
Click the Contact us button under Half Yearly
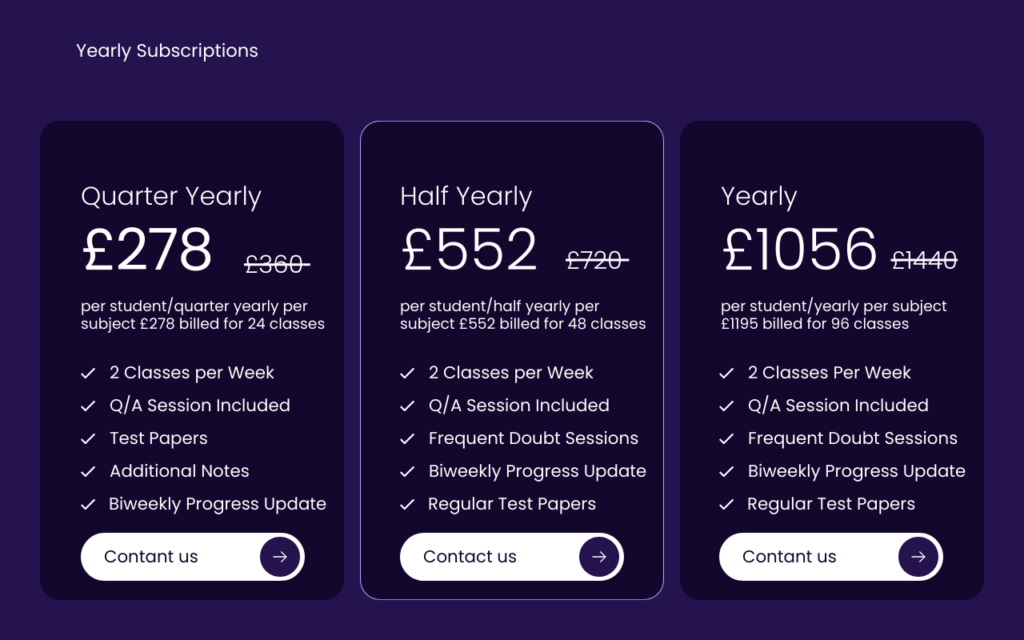pyautogui.click(x=512, y=557)
